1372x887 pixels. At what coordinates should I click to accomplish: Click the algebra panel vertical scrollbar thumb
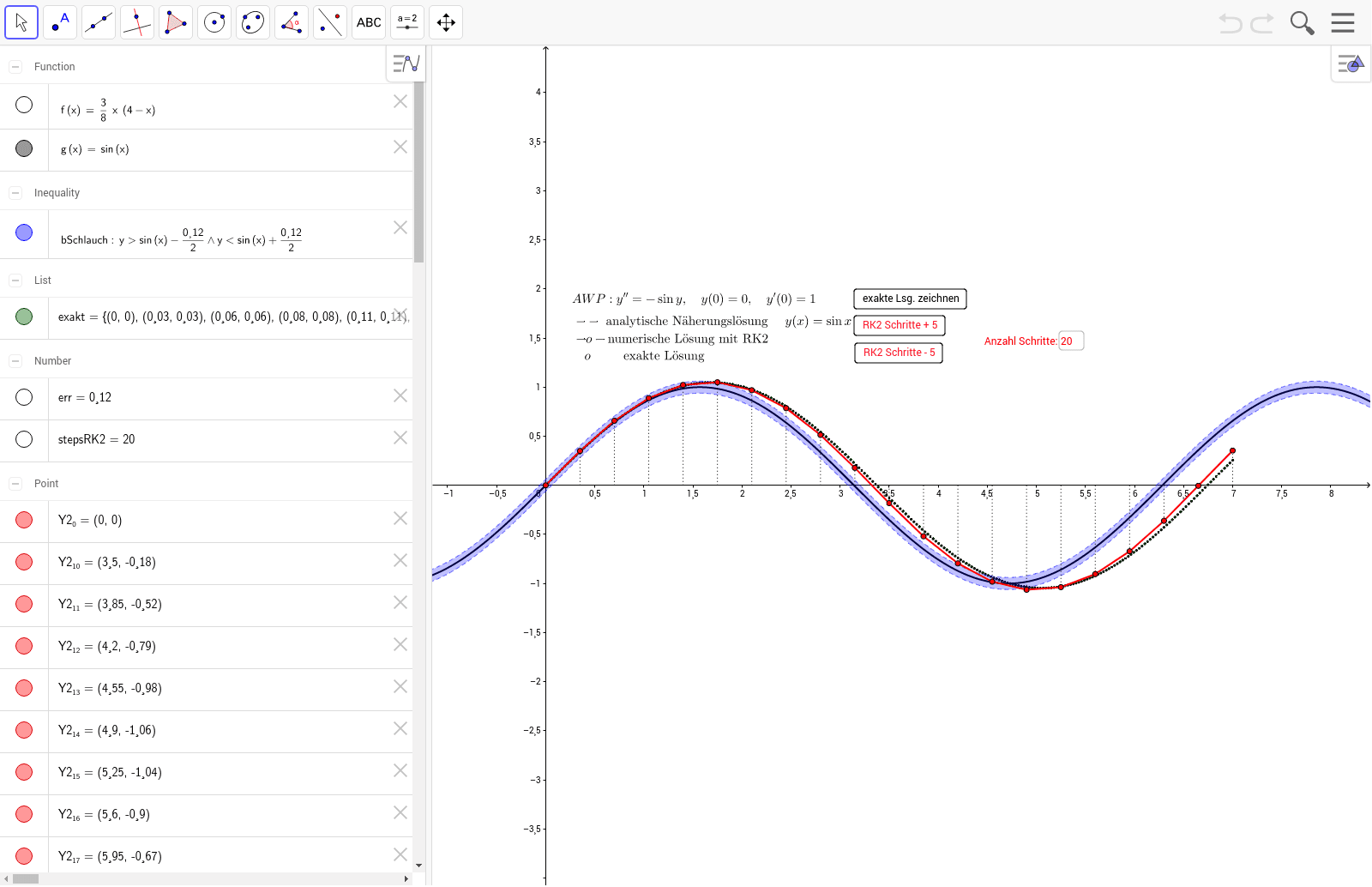[x=419, y=172]
